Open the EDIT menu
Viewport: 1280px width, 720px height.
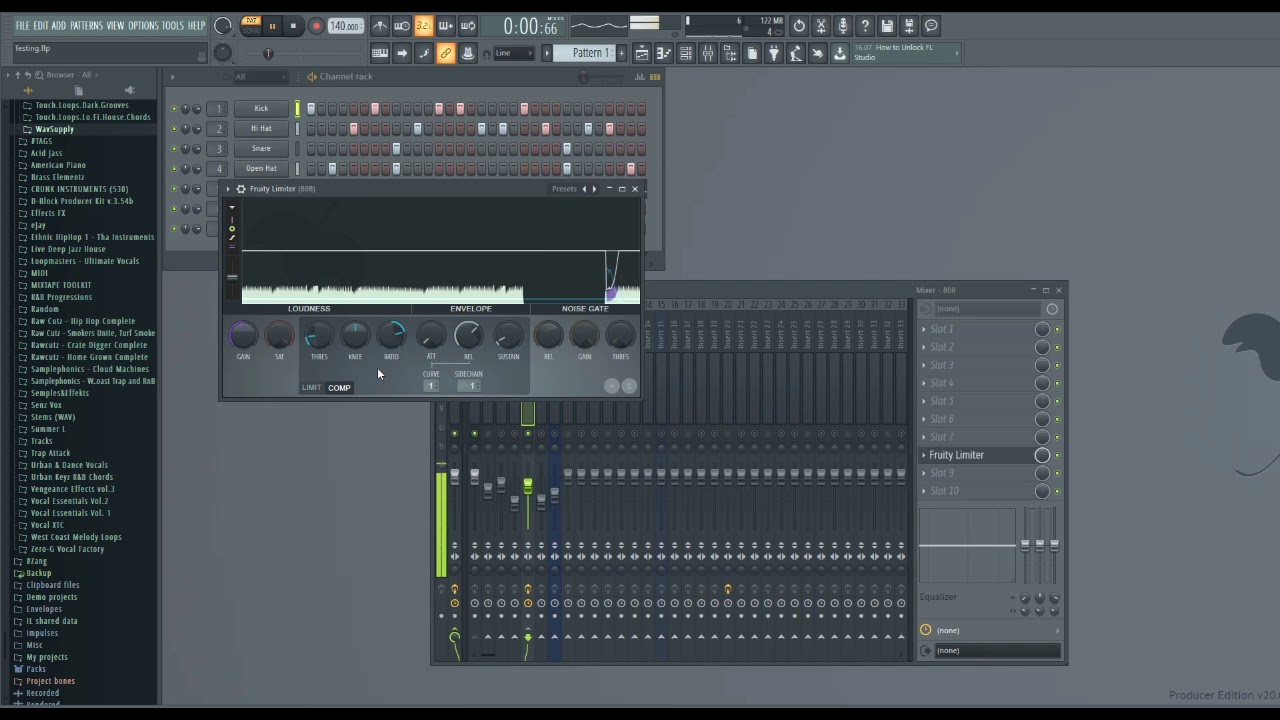41,26
